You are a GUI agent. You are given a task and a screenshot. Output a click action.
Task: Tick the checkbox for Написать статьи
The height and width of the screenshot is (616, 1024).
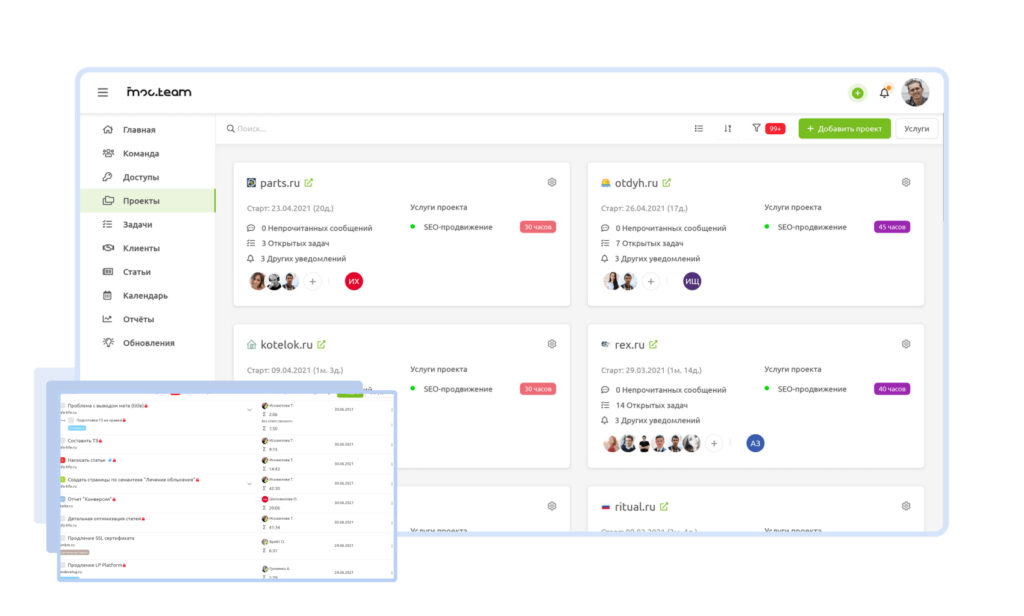point(62,460)
